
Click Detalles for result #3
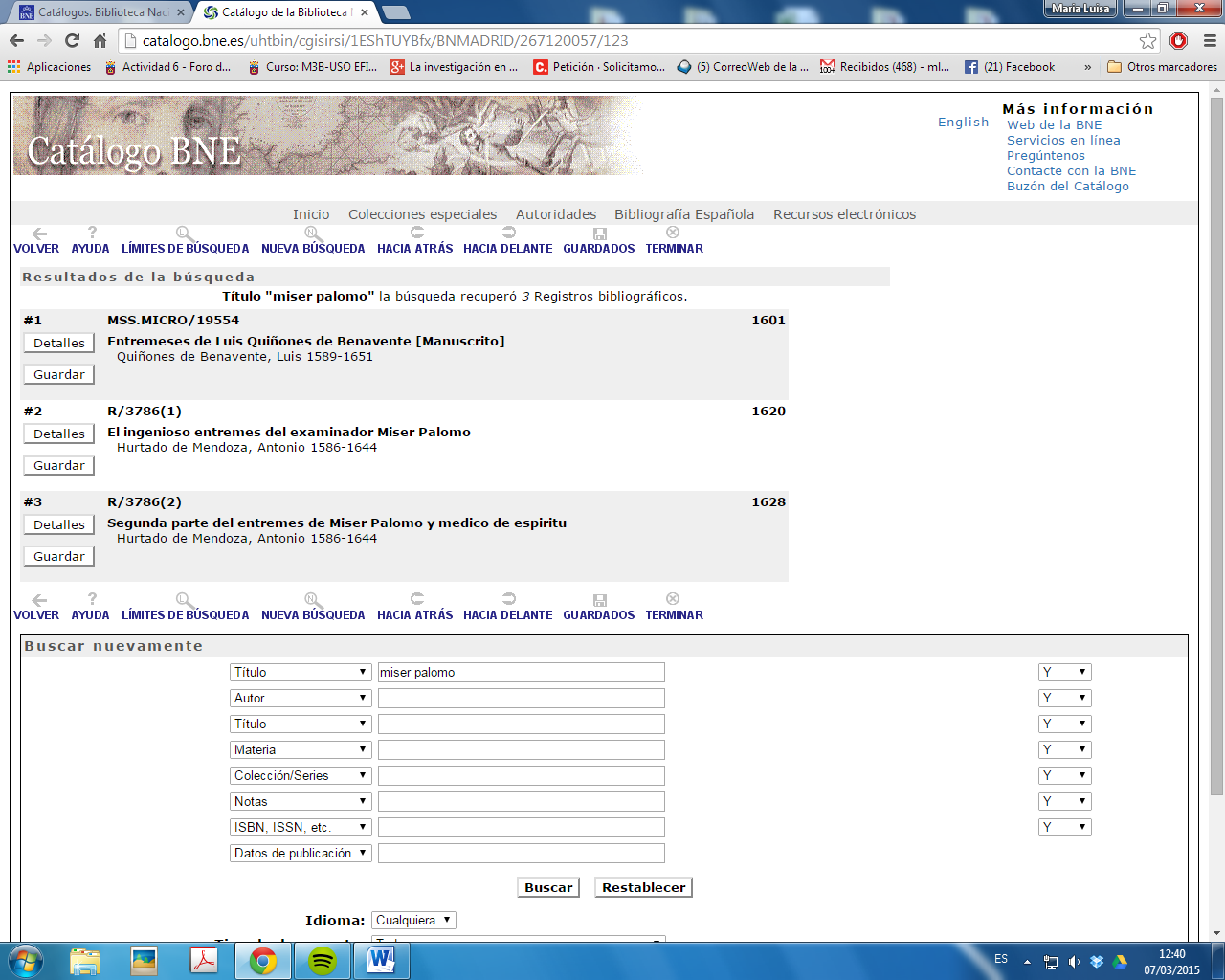(59, 524)
